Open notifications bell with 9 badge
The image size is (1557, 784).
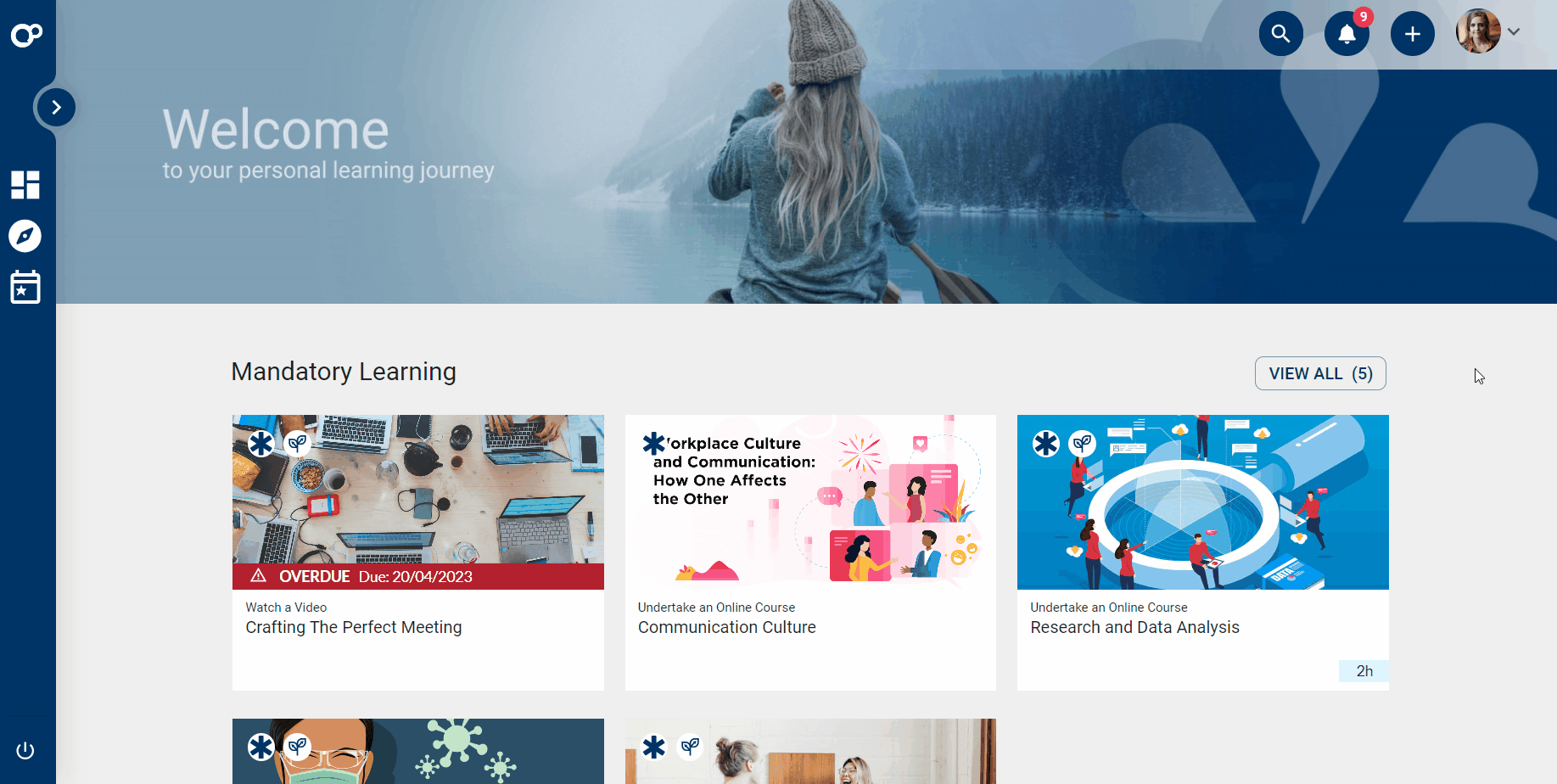pyautogui.click(x=1347, y=34)
